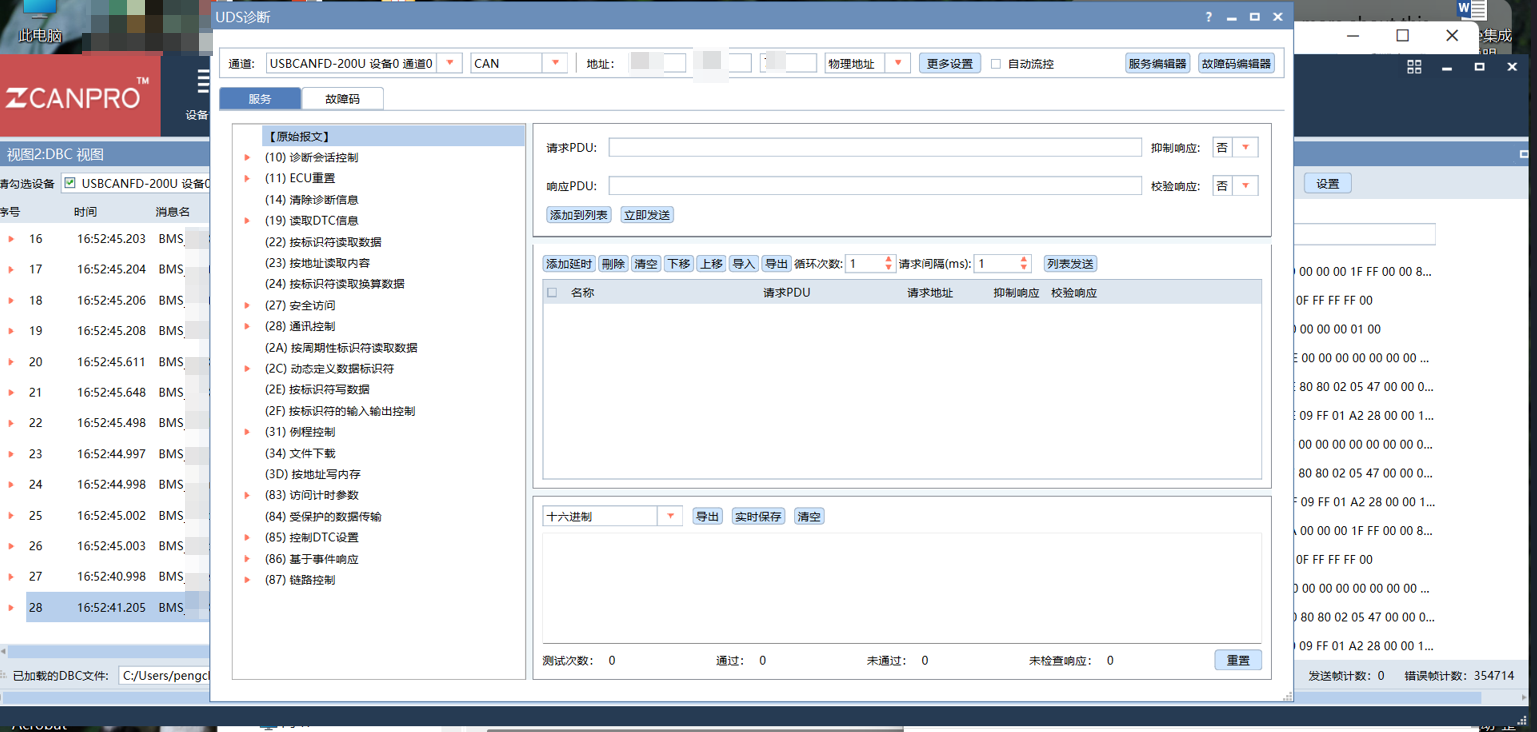This screenshot has height=732, width=1537.
Task: Open the 十六进制 display format dropdown
Action: [670, 517]
